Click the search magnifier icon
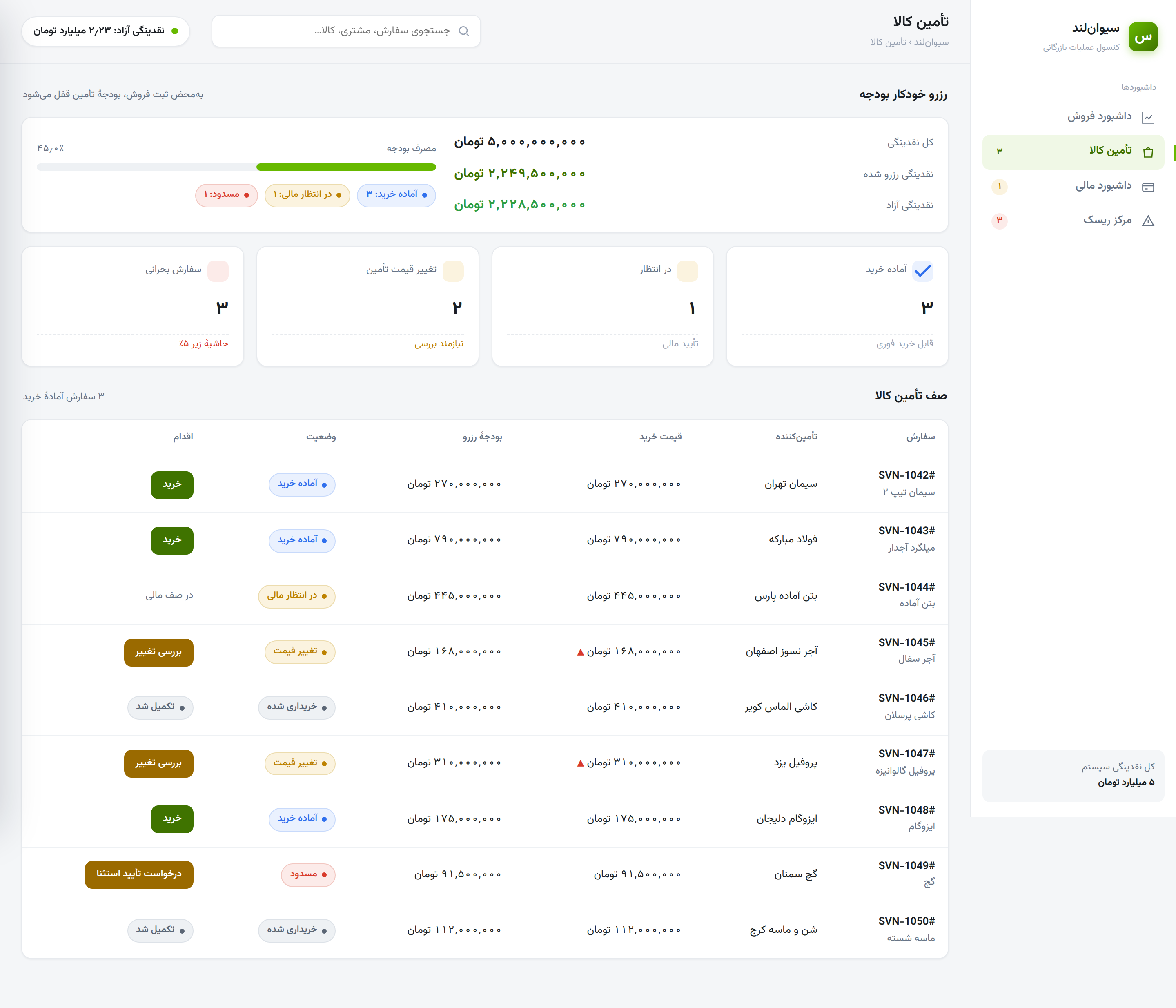The width and height of the screenshot is (1176, 1008). click(x=464, y=31)
